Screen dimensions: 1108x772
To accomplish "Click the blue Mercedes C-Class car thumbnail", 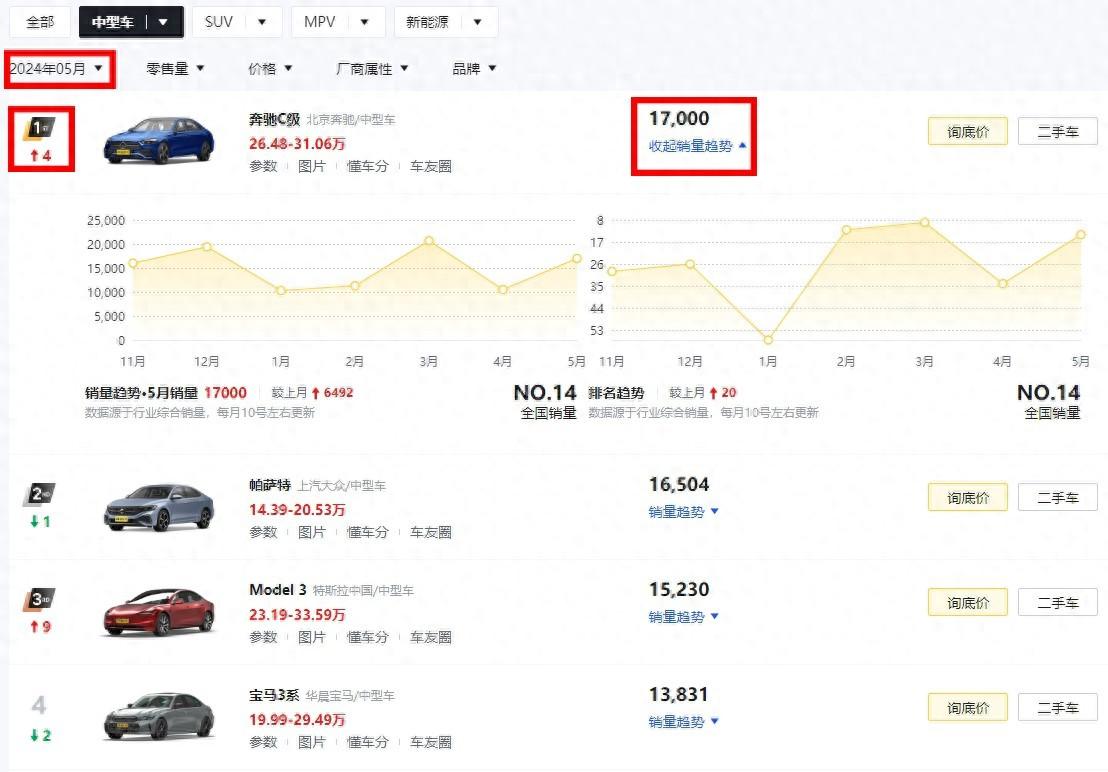I will tap(159, 141).
